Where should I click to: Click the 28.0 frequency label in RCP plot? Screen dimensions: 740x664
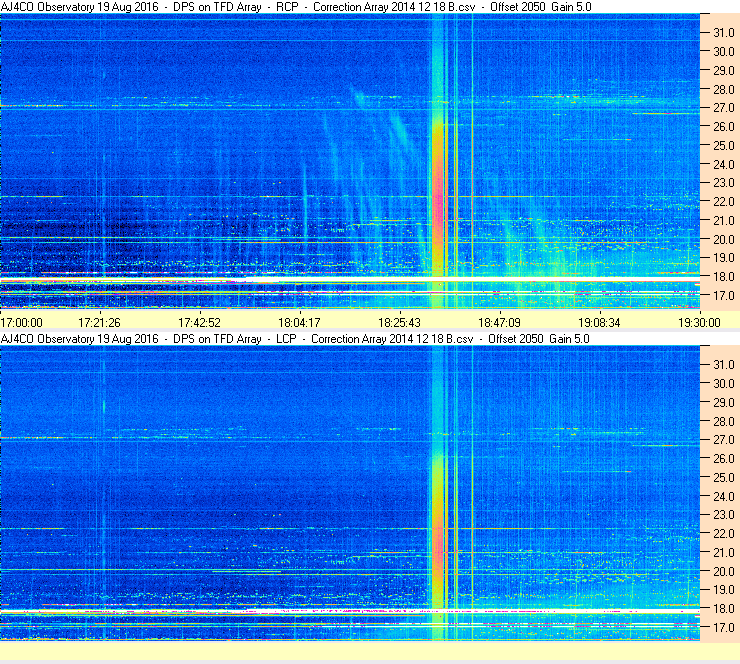pyautogui.click(x=724, y=90)
